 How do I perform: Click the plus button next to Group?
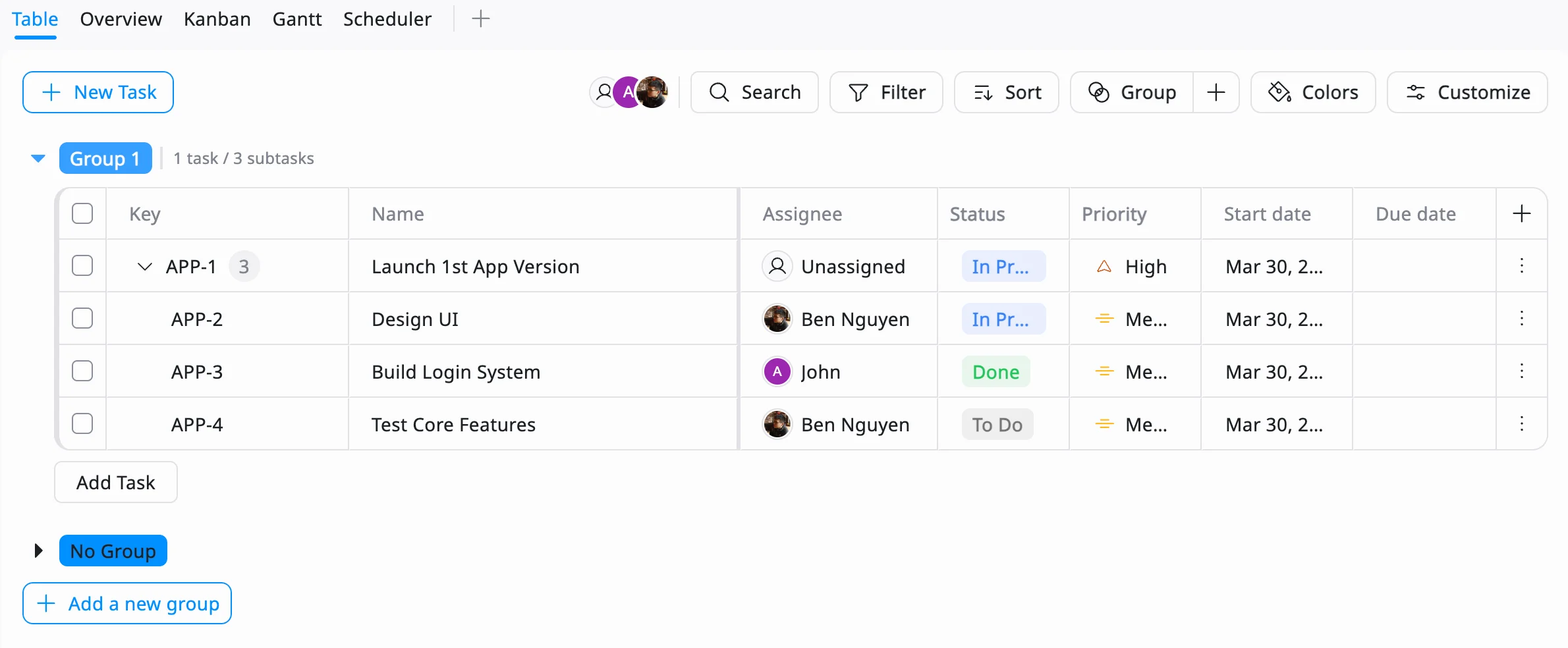1216,93
